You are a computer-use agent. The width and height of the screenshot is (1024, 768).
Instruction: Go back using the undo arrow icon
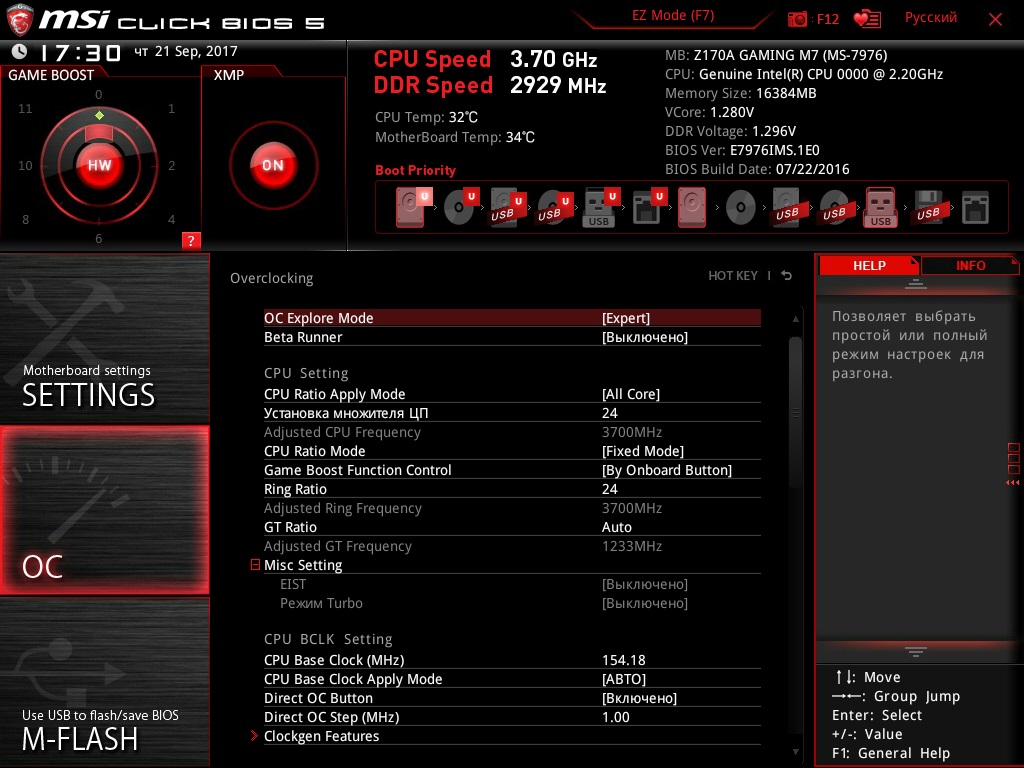tap(787, 276)
